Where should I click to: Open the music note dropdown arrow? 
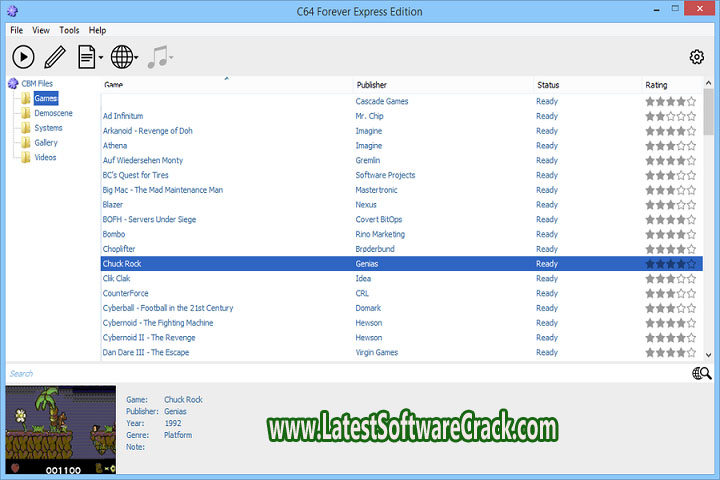coord(171,57)
